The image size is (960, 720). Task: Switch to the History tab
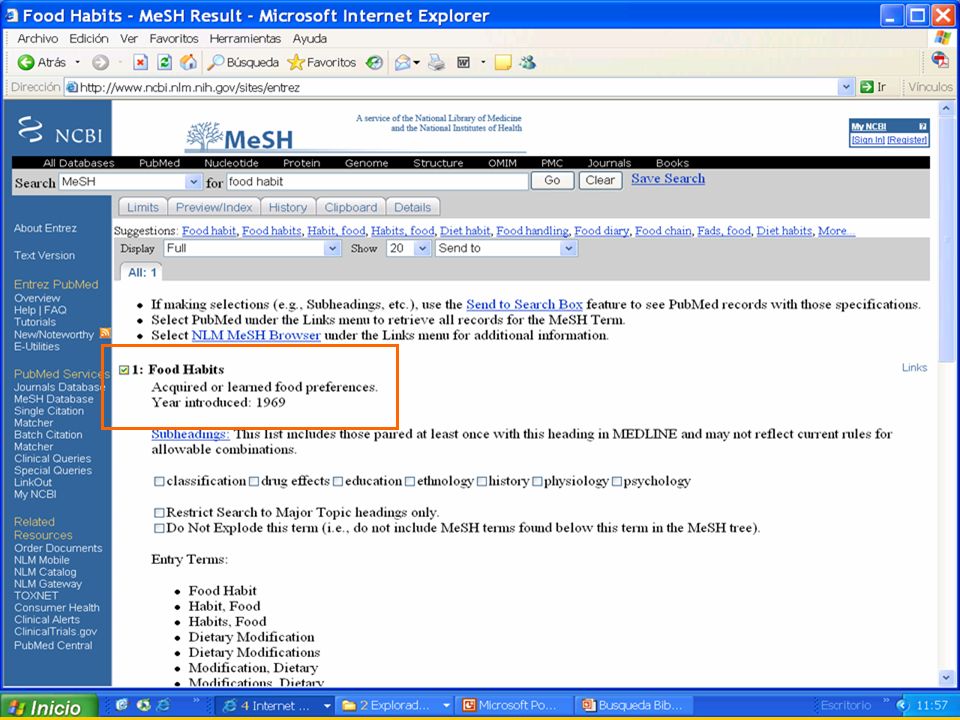point(288,207)
